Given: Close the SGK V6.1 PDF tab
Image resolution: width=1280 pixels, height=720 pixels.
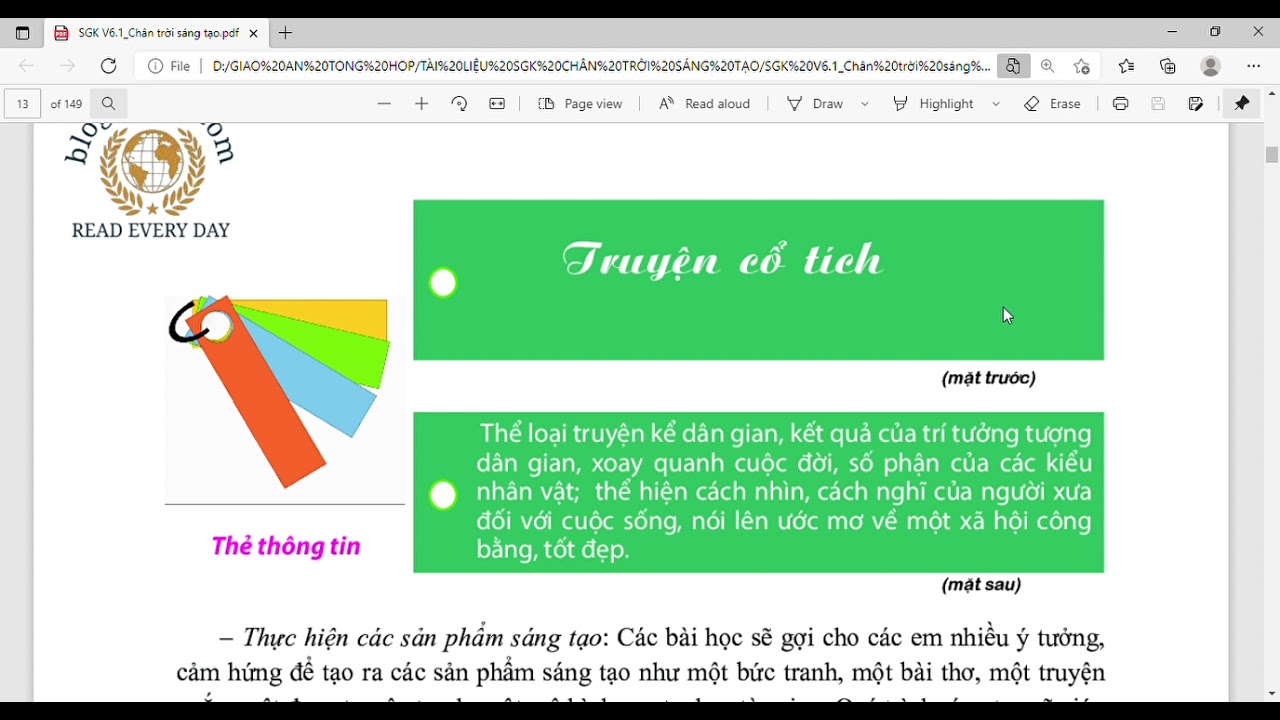Looking at the screenshot, I should pos(253,33).
